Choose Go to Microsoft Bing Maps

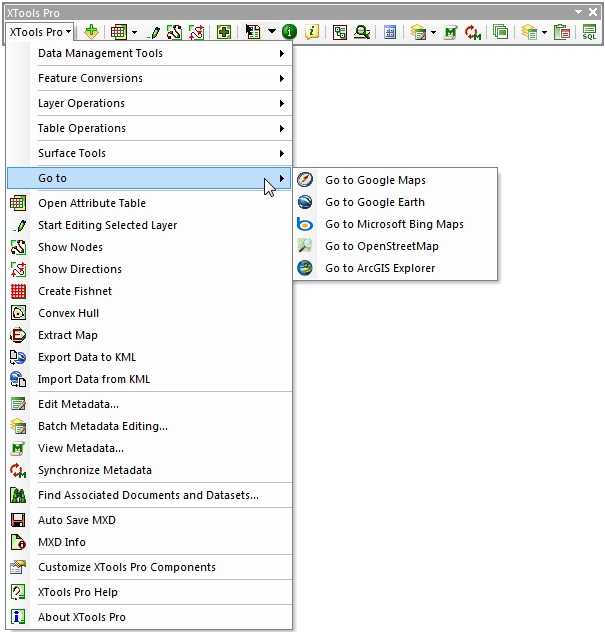[x=395, y=224]
